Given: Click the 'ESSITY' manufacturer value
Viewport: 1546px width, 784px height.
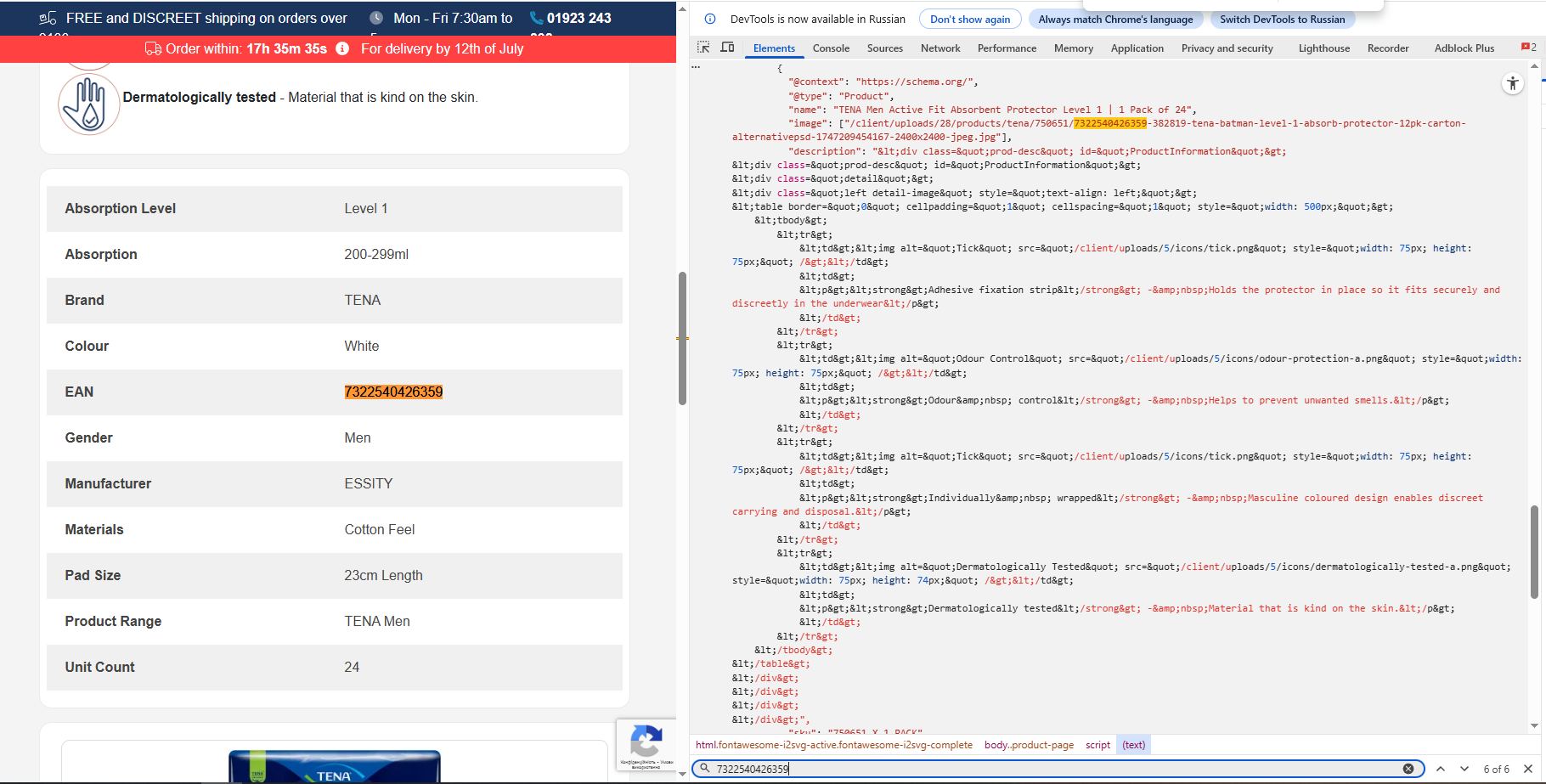Looking at the screenshot, I should coord(369,483).
